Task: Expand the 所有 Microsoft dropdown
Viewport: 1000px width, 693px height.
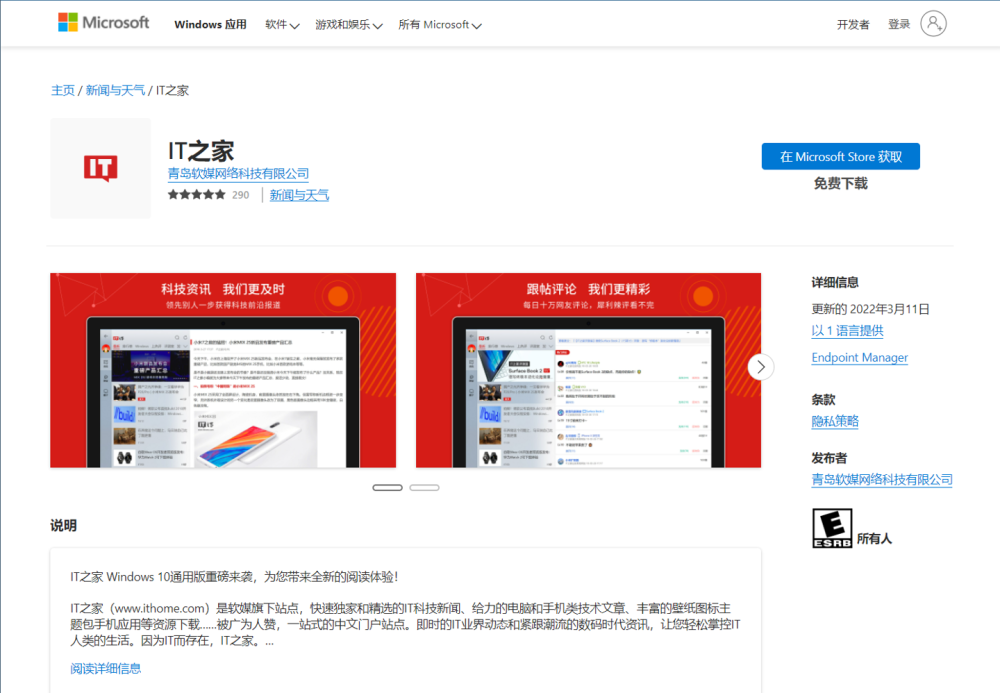Action: [440, 25]
